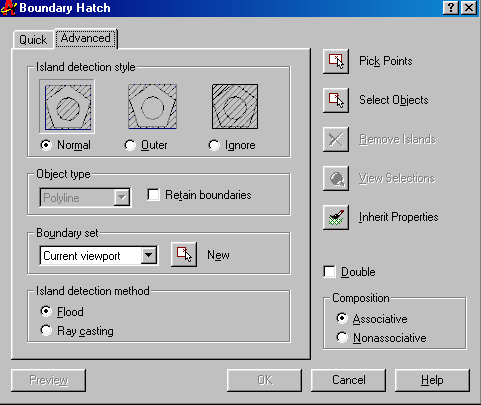This screenshot has height=405, width=481.
Task: Click the question mark help button in title bar
Action: (450, 8)
